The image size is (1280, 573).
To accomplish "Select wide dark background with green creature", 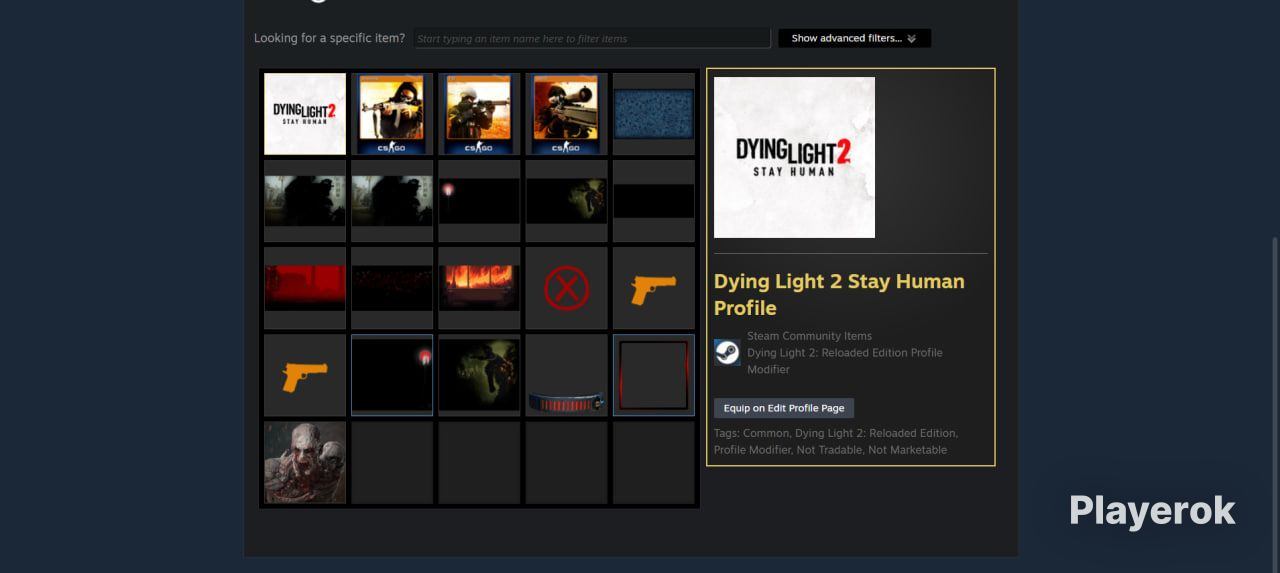I will (x=566, y=201).
